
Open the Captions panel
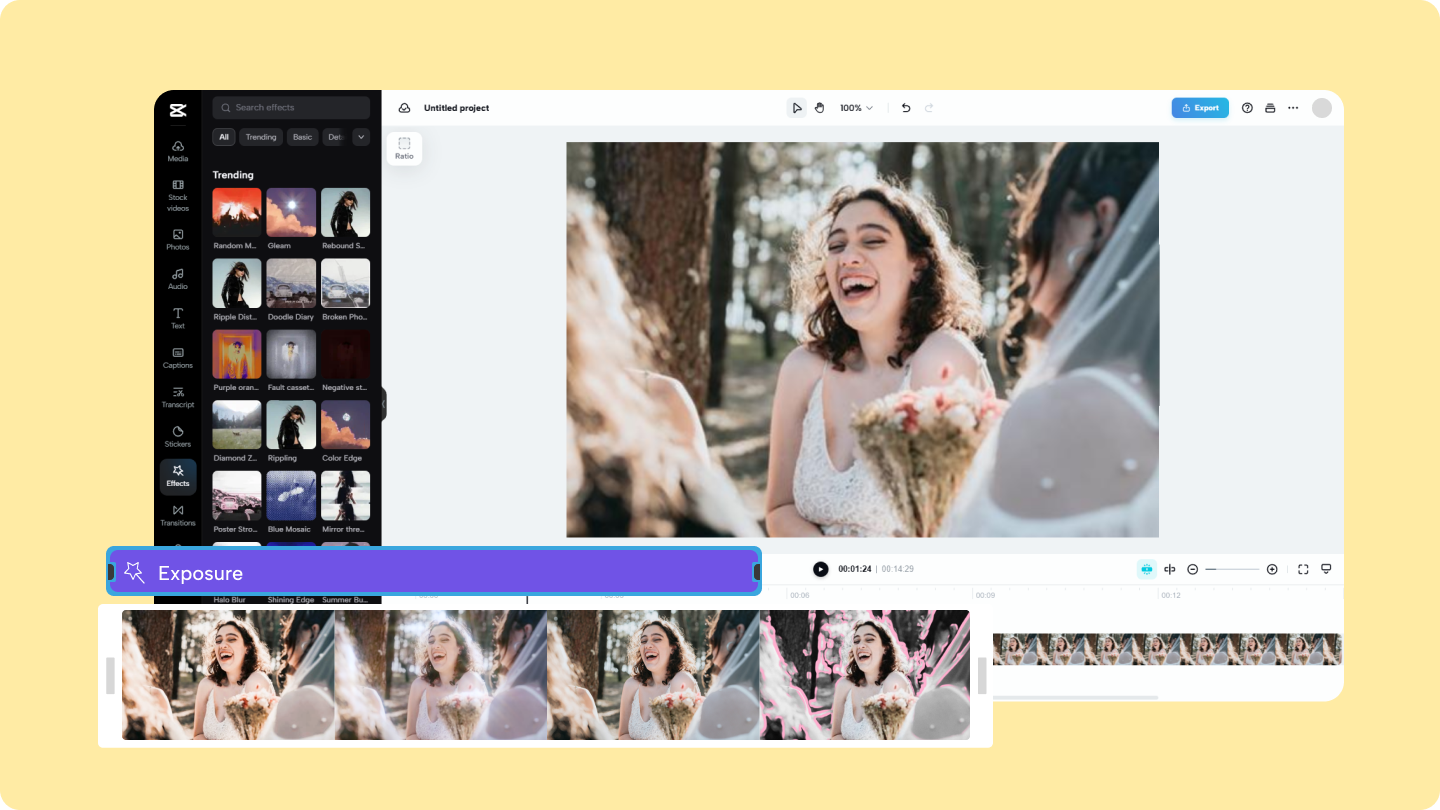pos(177,358)
